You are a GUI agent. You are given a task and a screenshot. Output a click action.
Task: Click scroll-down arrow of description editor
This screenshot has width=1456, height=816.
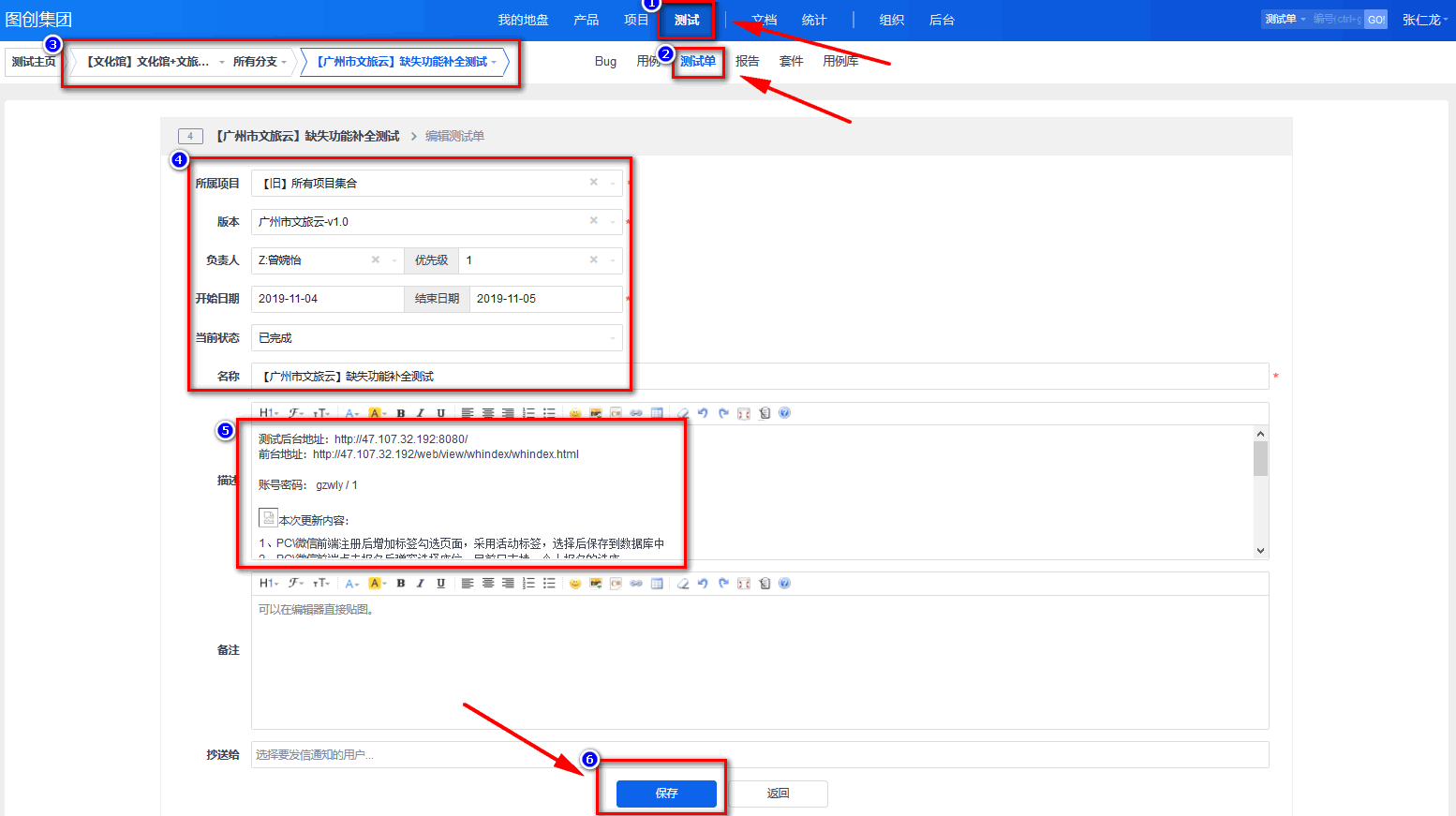click(1261, 551)
